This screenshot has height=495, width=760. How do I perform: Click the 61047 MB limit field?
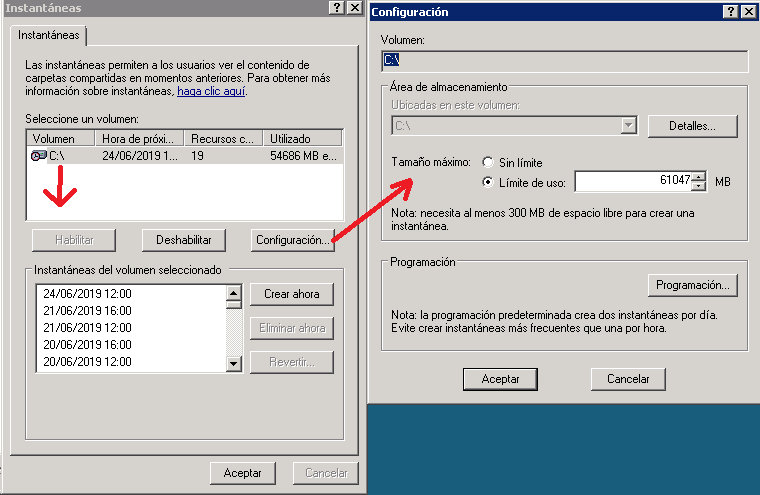point(633,181)
